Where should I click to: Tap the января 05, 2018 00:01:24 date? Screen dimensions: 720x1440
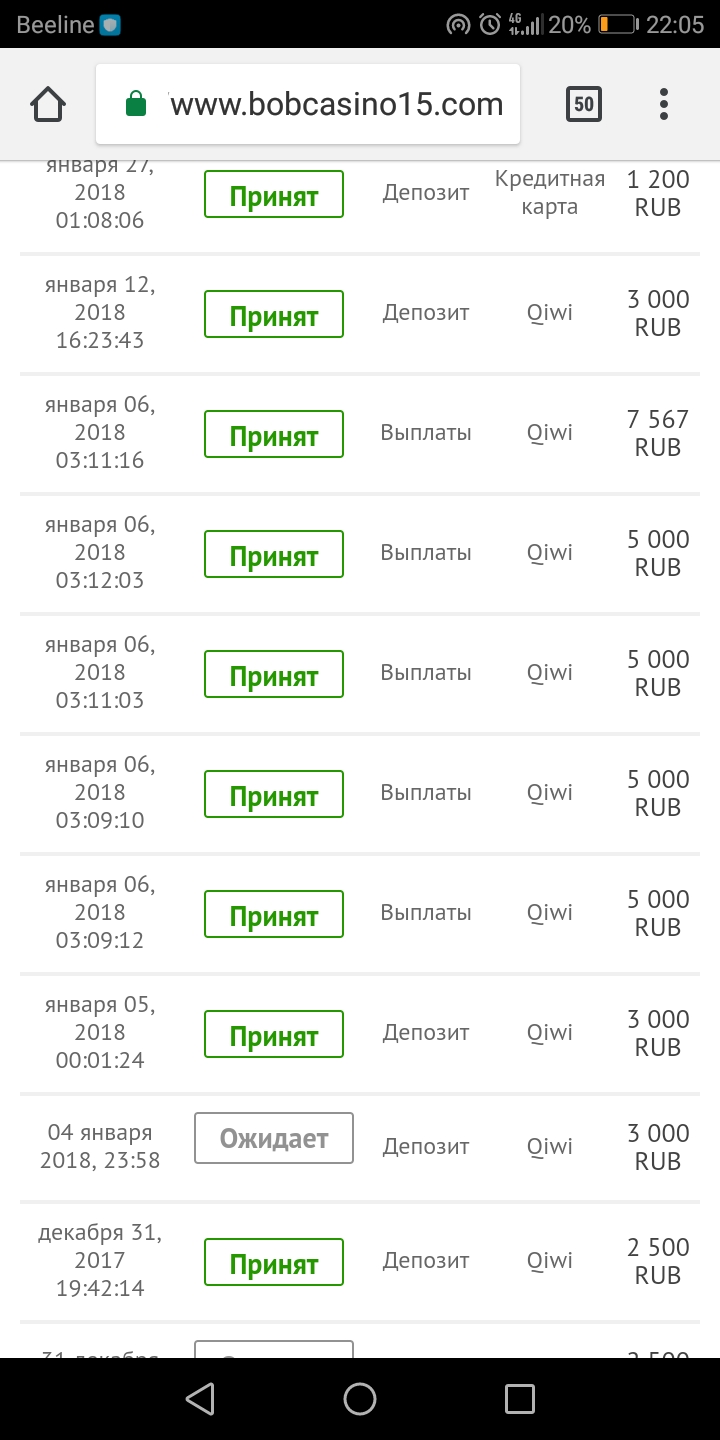click(x=100, y=1032)
